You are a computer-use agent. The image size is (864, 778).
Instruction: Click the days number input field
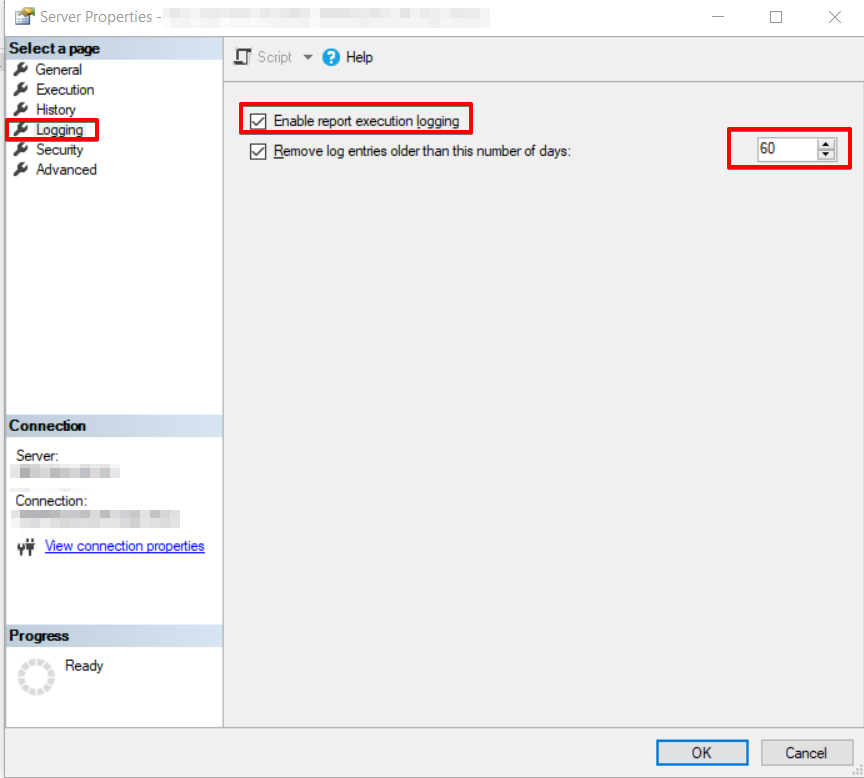click(x=785, y=149)
